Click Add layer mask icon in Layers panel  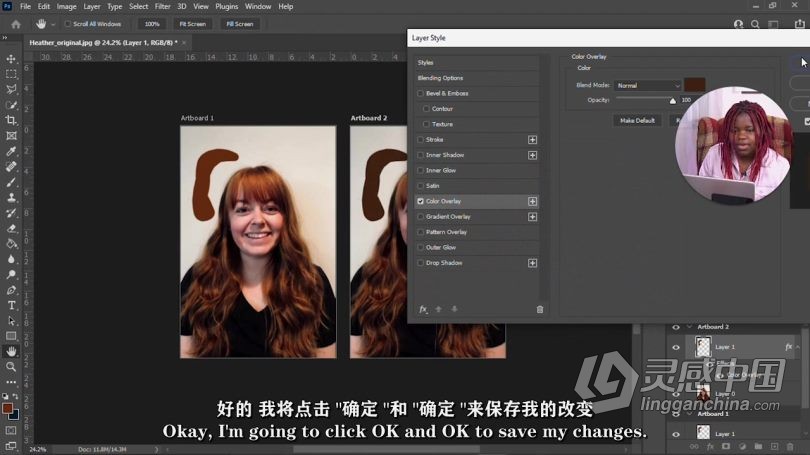pyautogui.click(x=726, y=446)
